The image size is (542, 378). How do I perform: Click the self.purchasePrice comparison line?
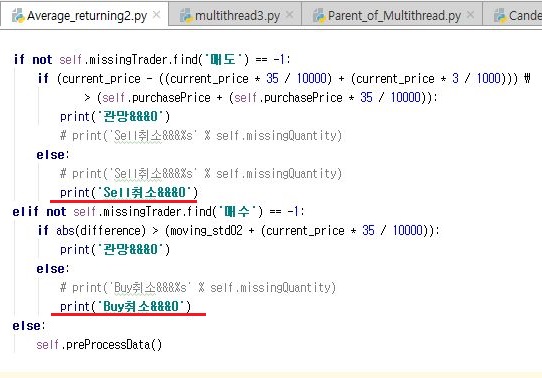click(261, 97)
